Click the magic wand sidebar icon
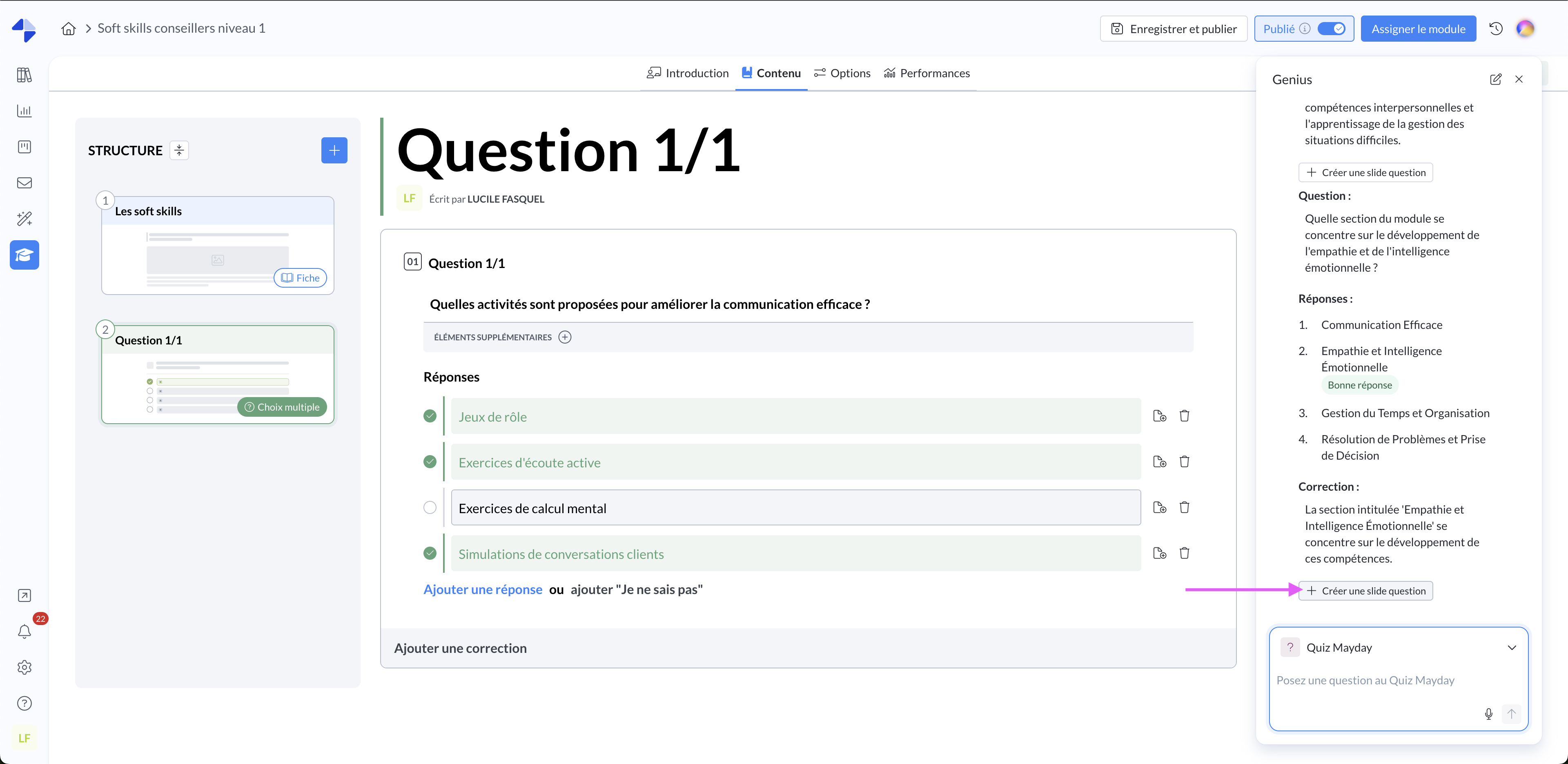This screenshot has height=764, width=1568. tap(24, 219)
